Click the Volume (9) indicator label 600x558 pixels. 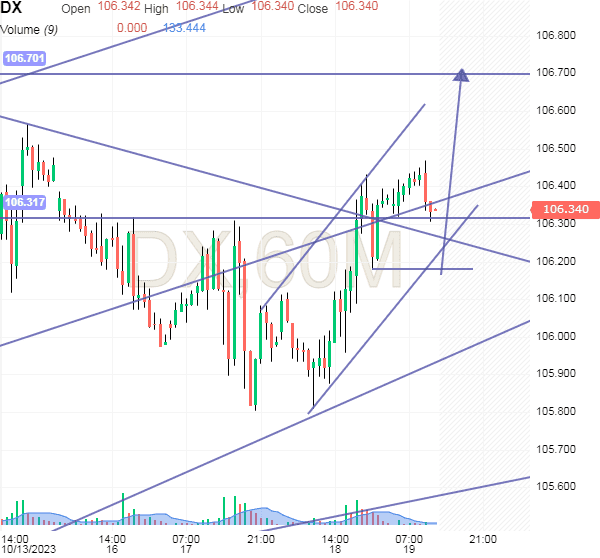click(29, 29)
